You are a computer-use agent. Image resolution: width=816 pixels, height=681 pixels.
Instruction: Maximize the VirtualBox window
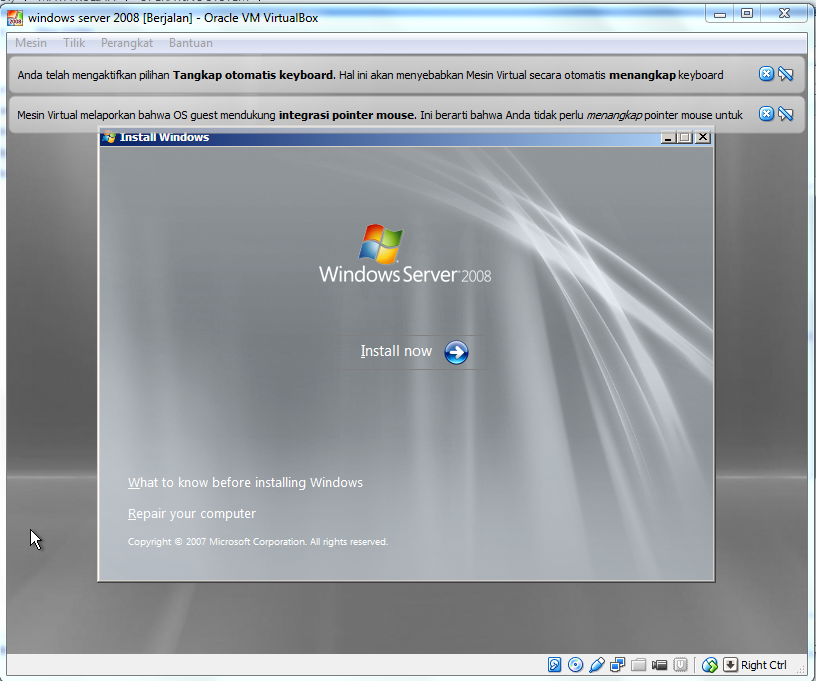747,14
